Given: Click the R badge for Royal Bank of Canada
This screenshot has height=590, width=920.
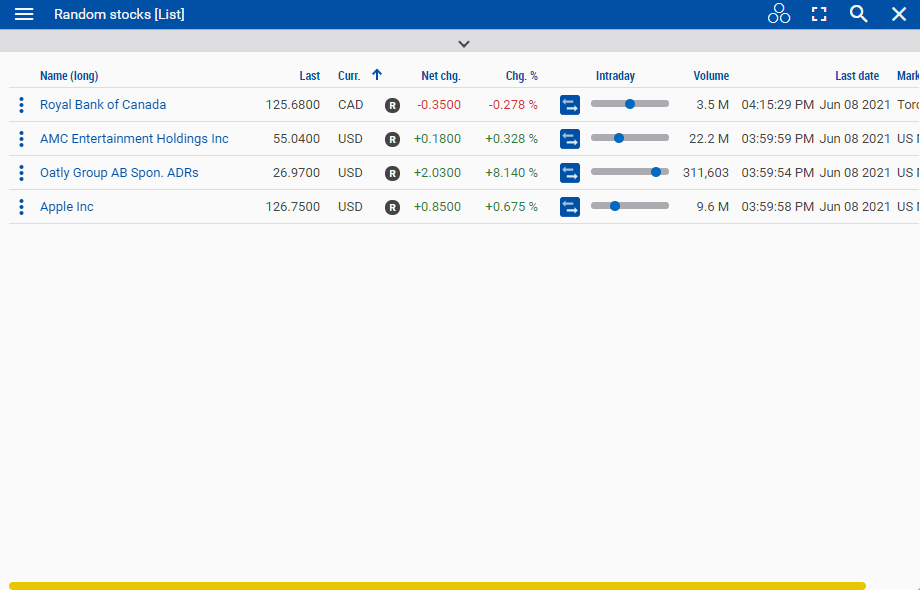Looking at the screenshot, I should (393, 106).
